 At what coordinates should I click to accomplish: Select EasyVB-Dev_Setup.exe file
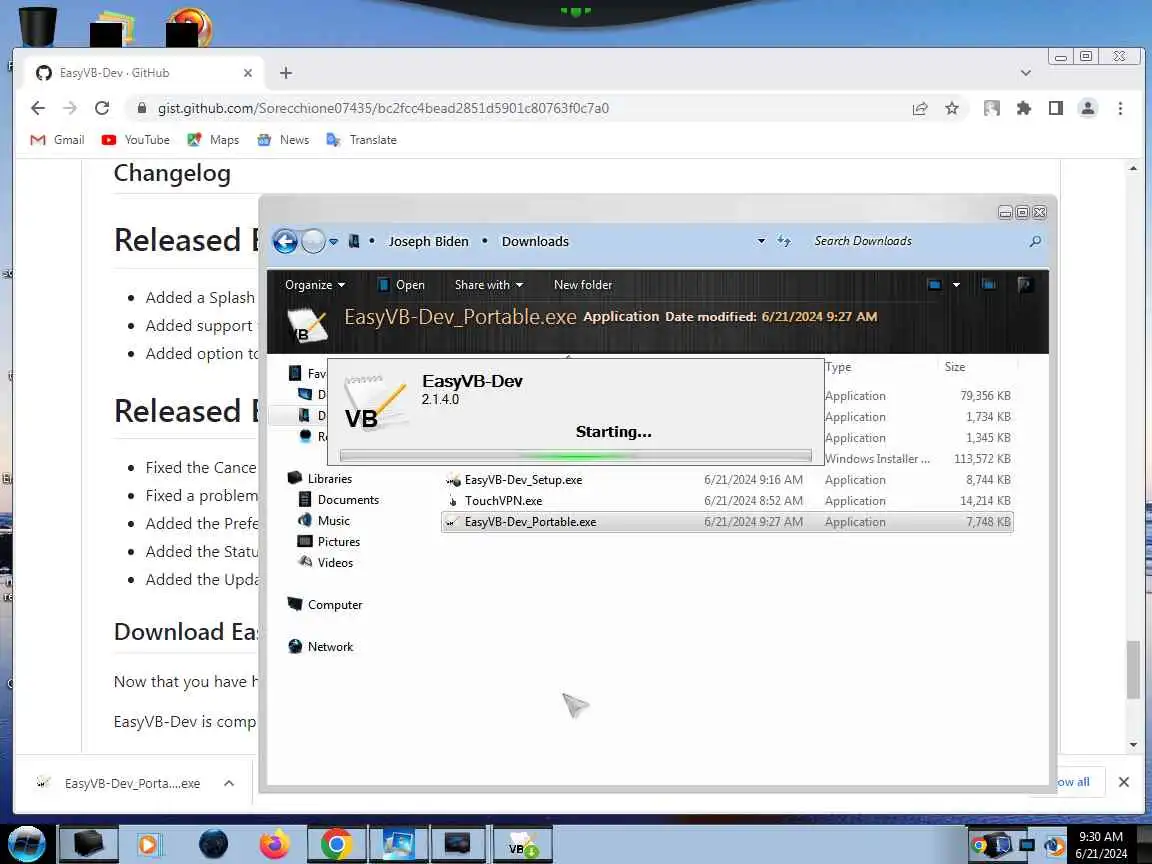click(727, 480)
